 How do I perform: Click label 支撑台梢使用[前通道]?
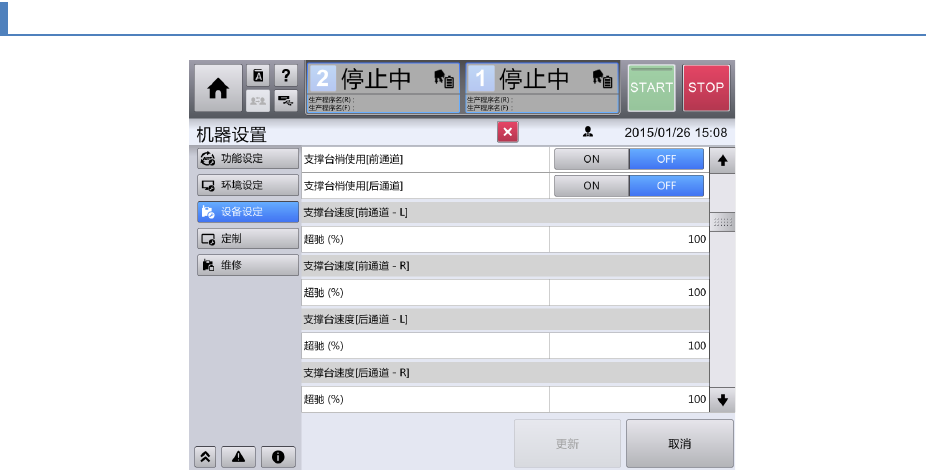click(353, 159)
